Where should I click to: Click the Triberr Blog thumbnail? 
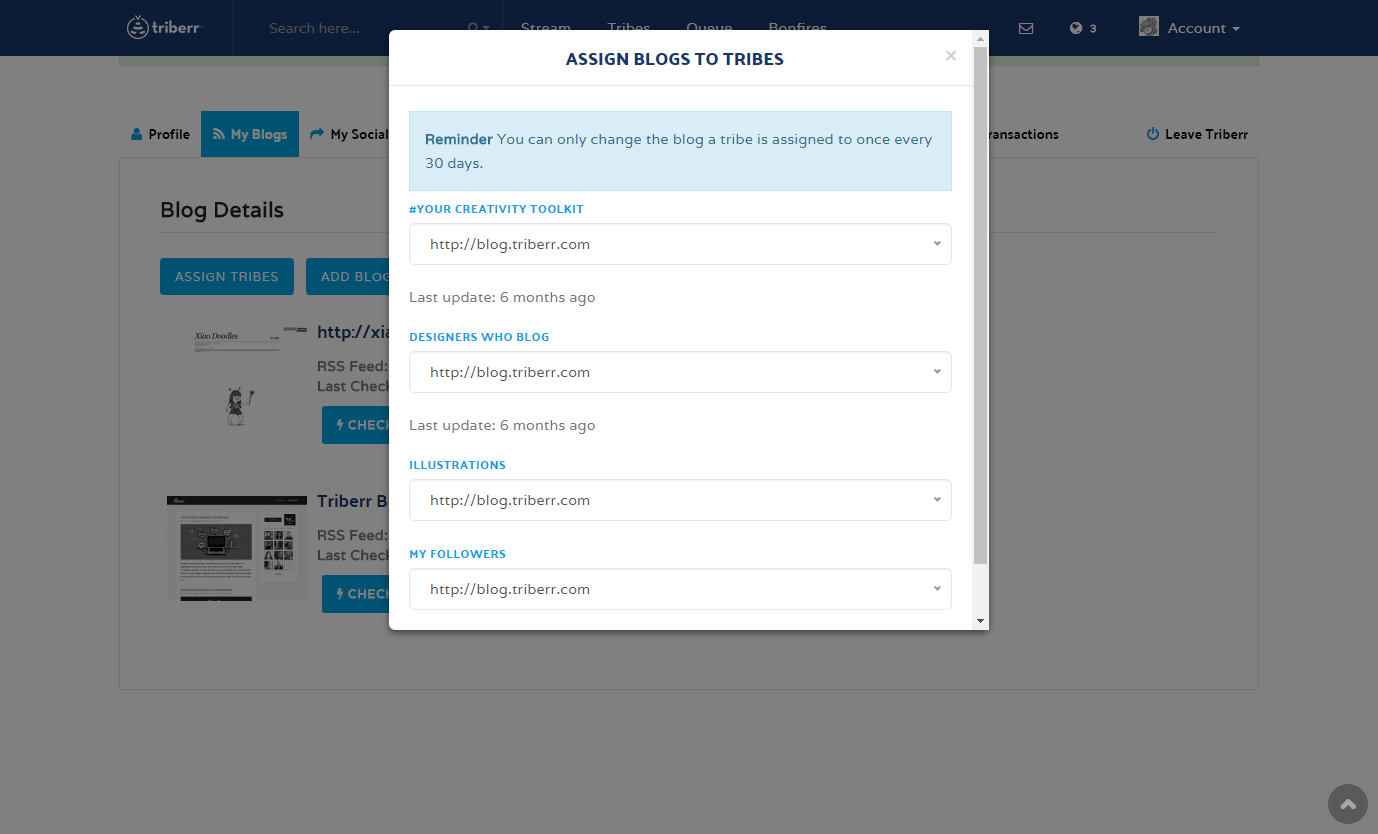[x=237, y=547]
